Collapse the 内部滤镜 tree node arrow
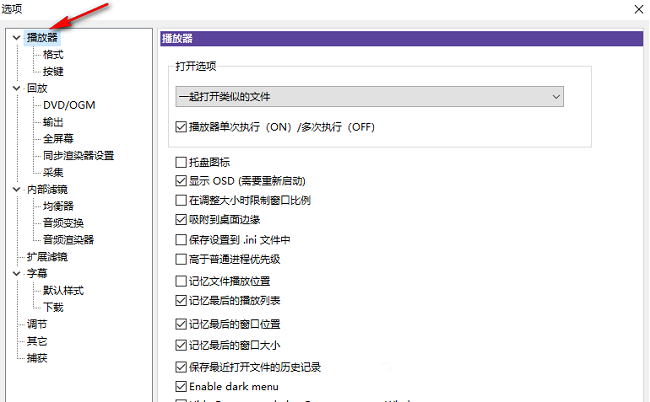The width and height of the screenshot is (650, 402). click(x=16, y=190)
